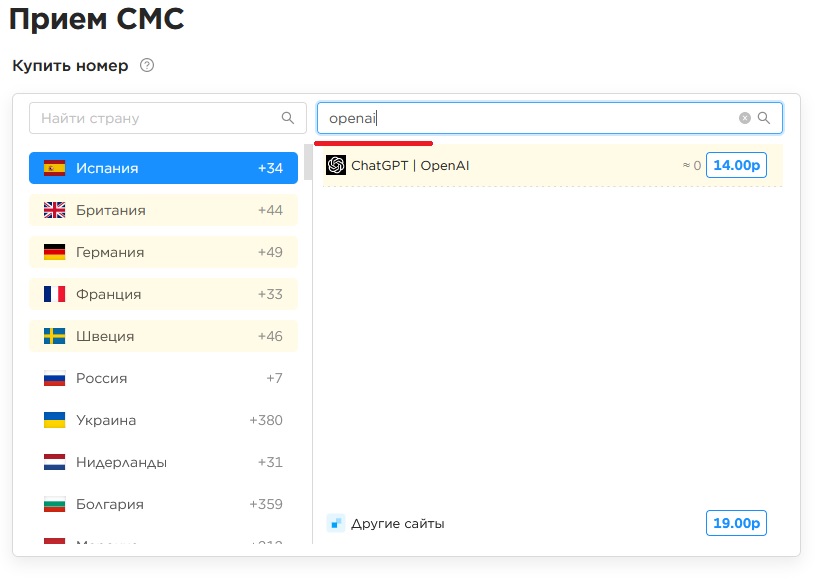
Task: Click the service search magnifier icon
Action: (764, 118)
